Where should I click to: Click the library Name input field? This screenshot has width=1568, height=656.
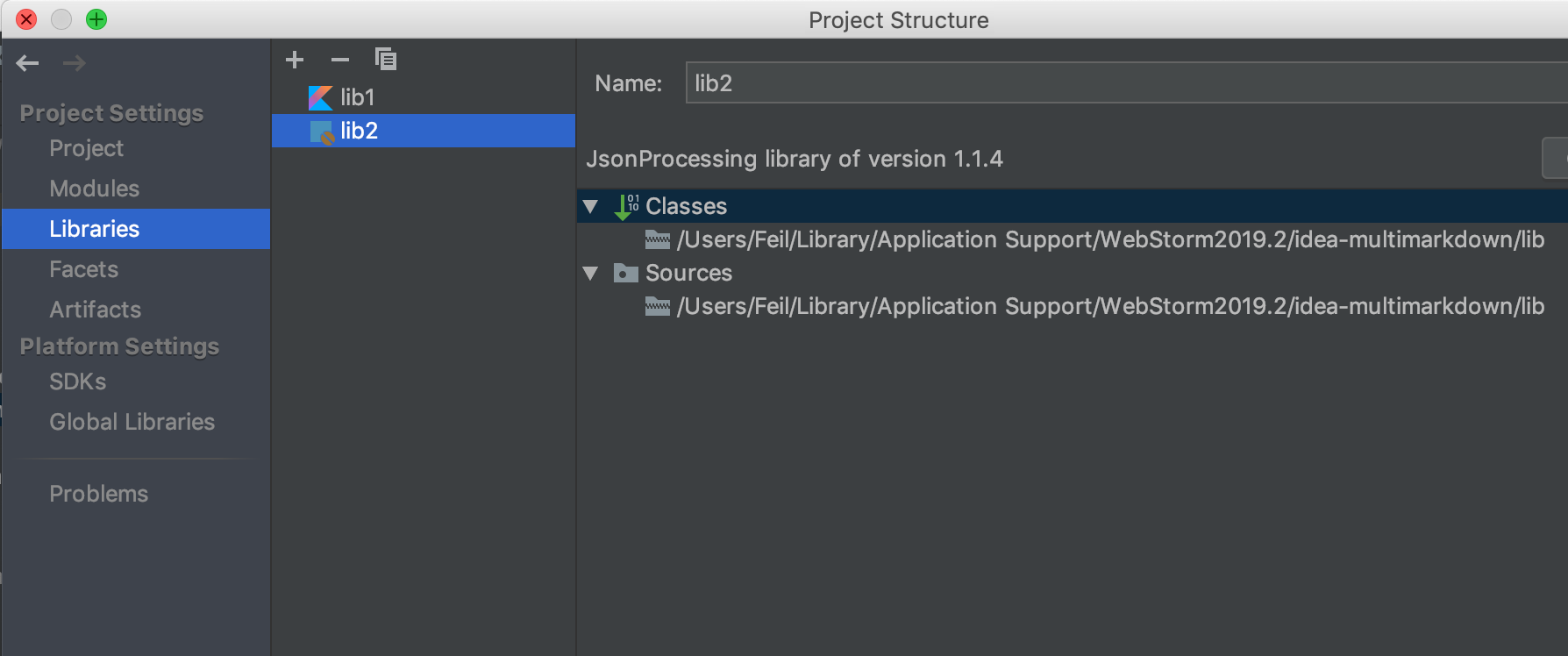[x=1123, y=83]
